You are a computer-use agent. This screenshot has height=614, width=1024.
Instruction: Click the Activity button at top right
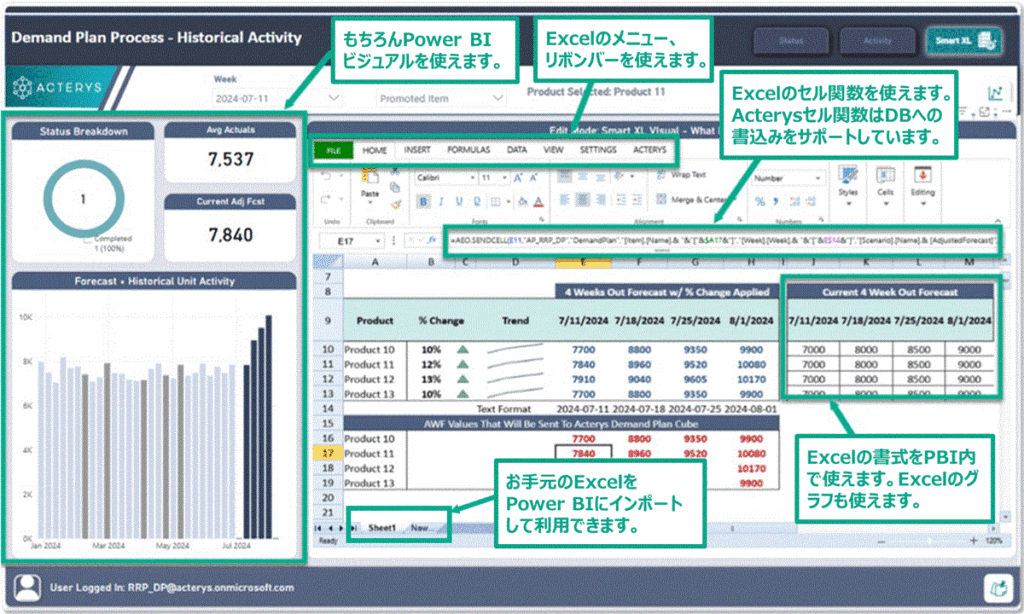point(878,41)
